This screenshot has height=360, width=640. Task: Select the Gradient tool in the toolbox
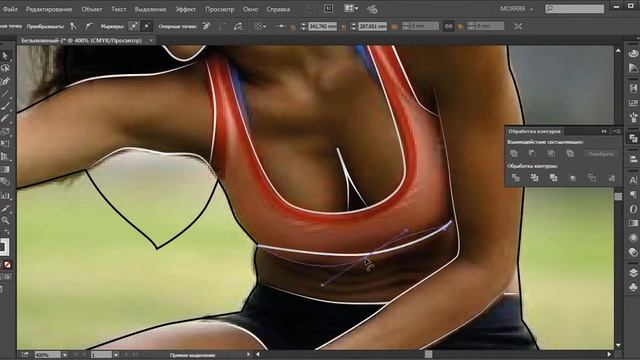[5, 169]
